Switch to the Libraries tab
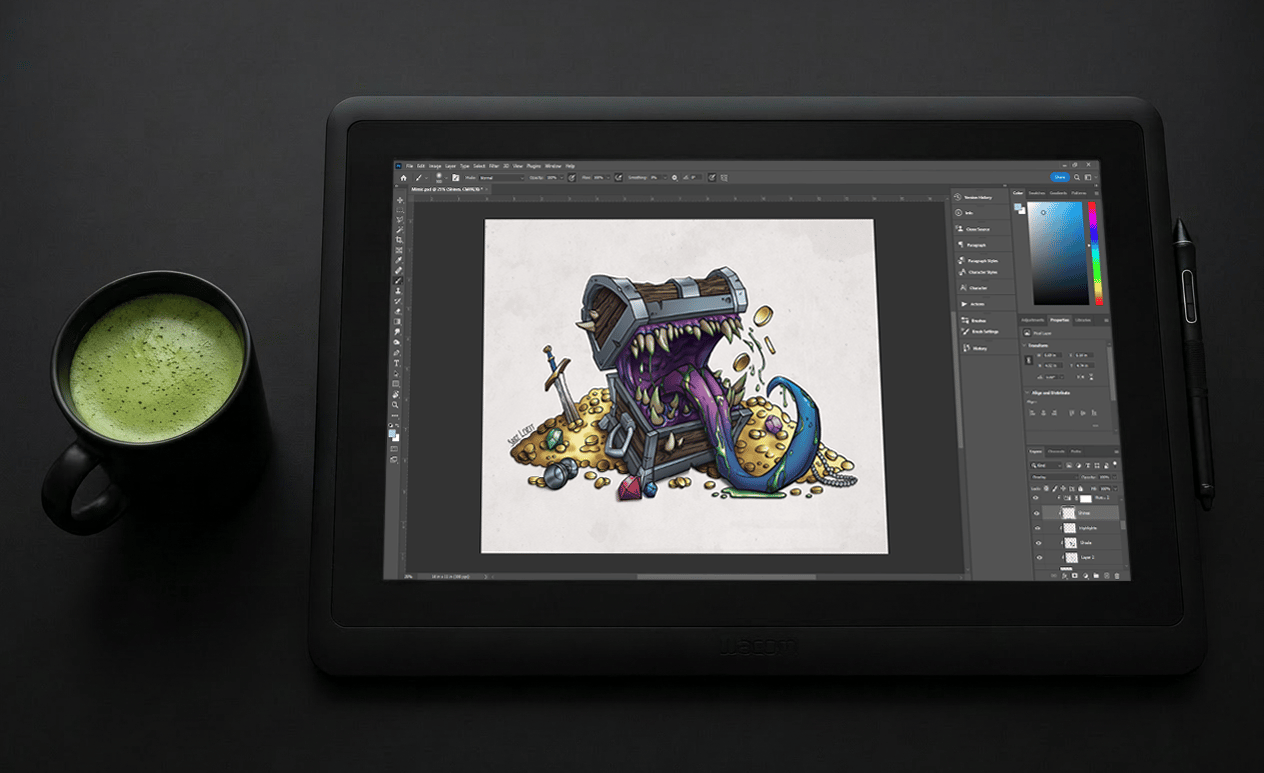The width and height of the screenshot is (1264, 773). click(1083, 320)
